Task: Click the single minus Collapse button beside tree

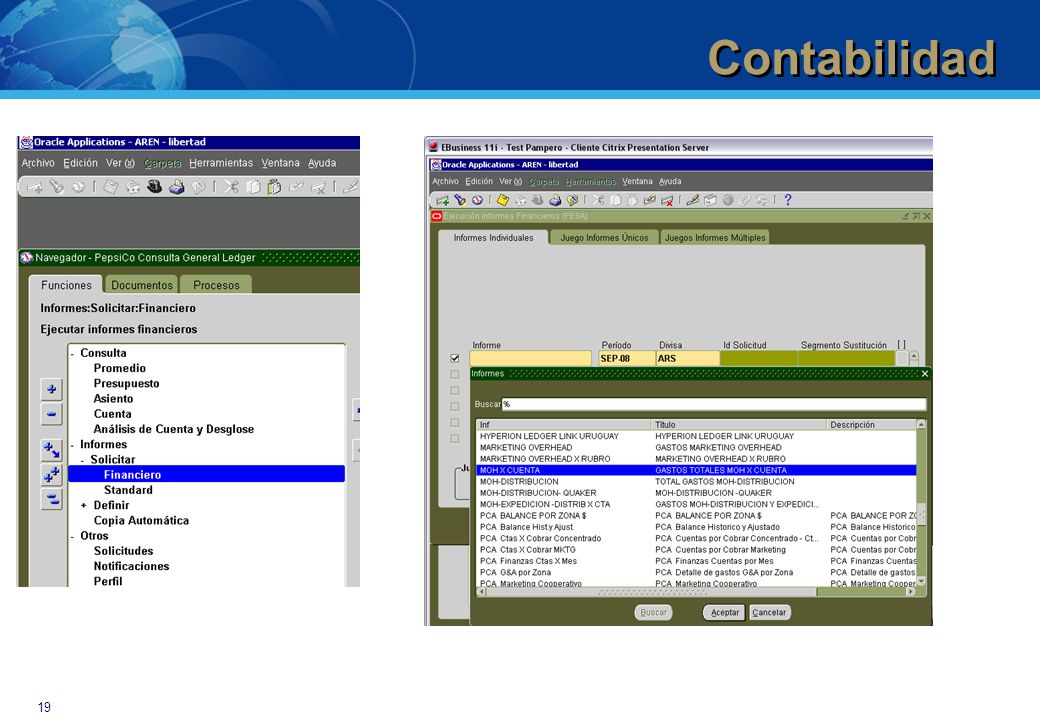Action: coord(51,414)
